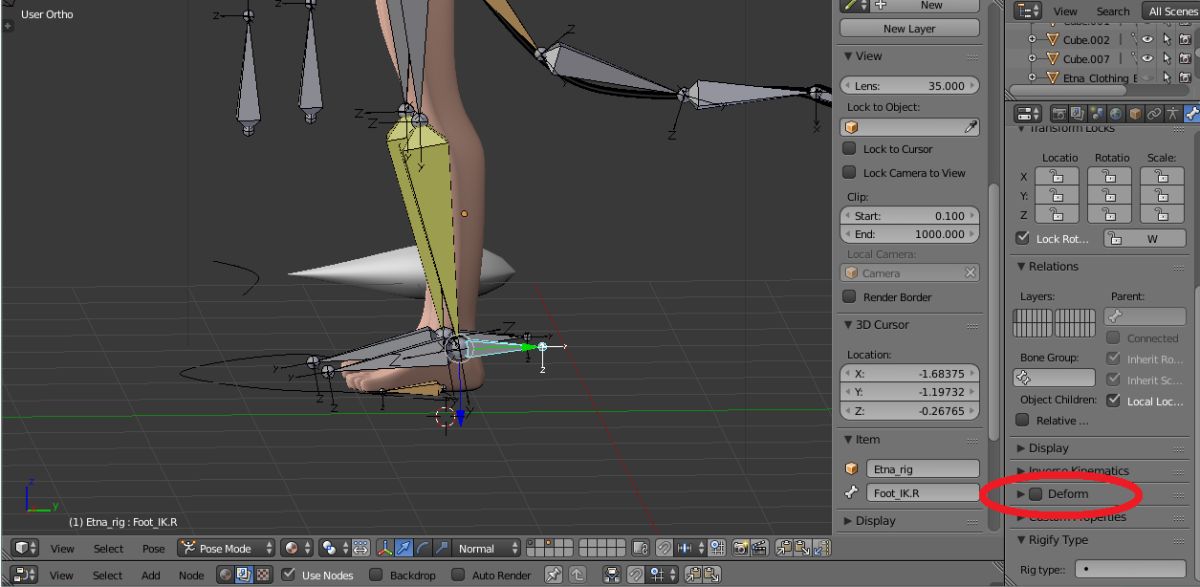Open the Node menu in node editor
The image size is (1200, 587).
click(x=190, y=575)
